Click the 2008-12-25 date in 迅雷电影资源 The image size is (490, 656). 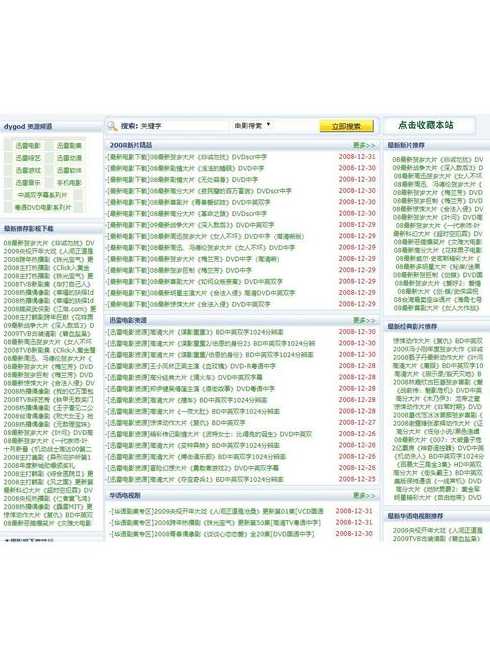[357, 479]
